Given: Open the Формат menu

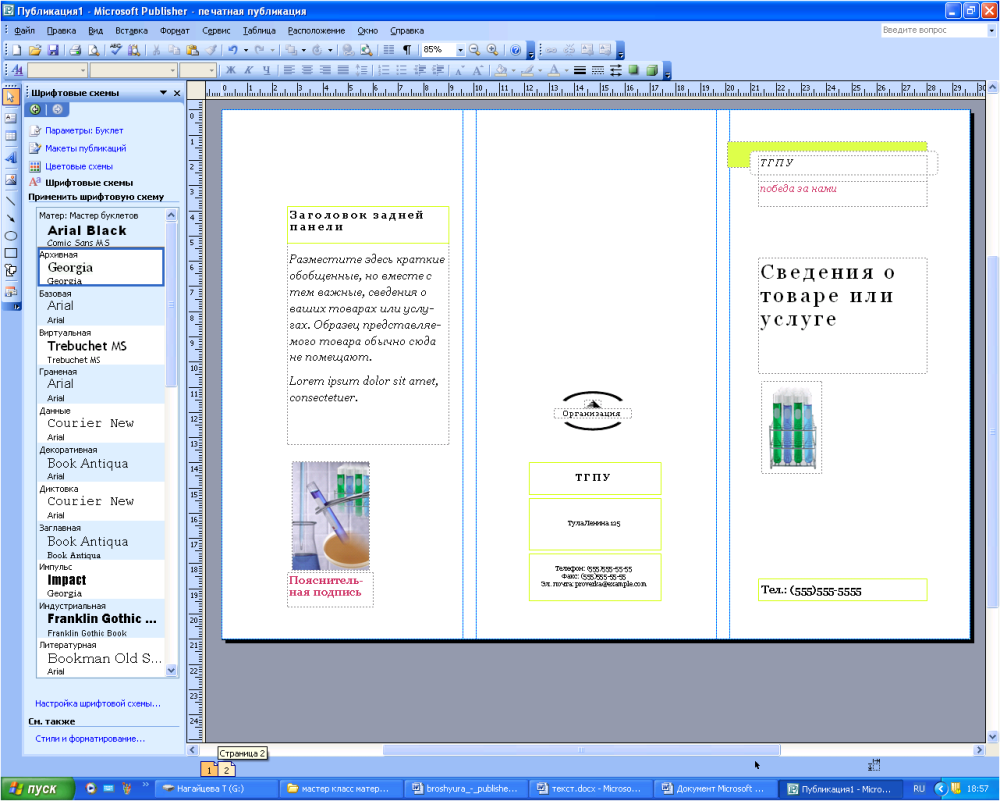Looking at the screenshot, I should coord(175,31).
